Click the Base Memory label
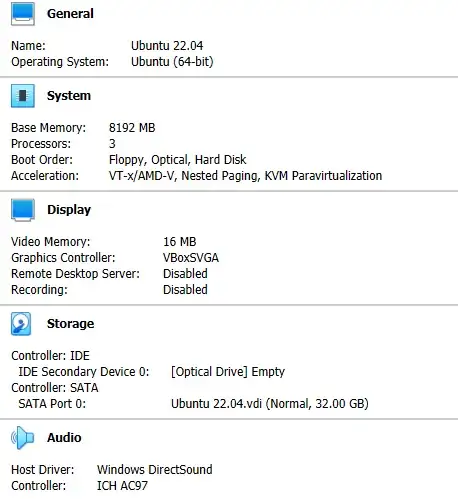458x499 pixels. click(48, 128)
